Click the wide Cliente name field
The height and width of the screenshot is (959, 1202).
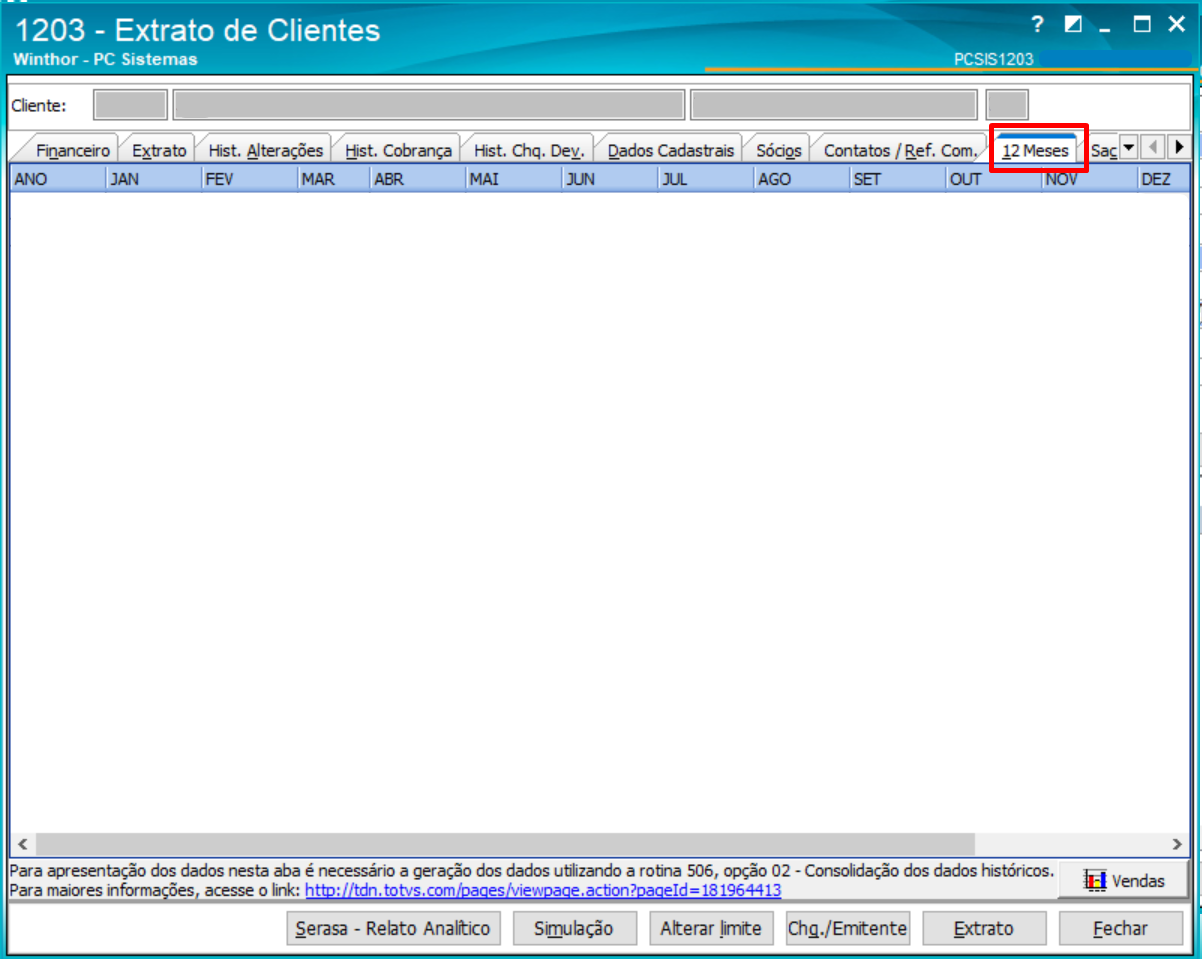point(429,105)
